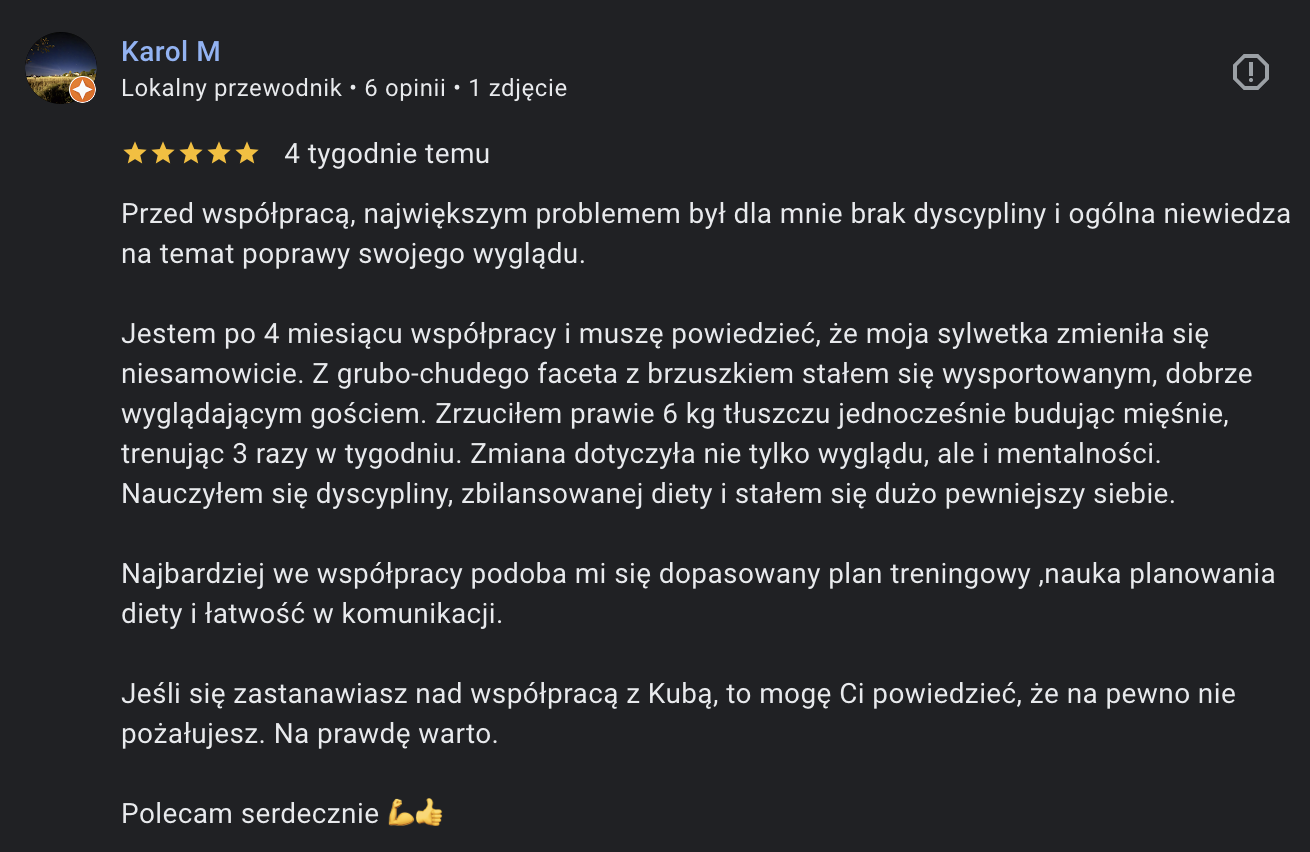Viewport: 1310px width, 852px height.
Task: Open Karol M's profile picture
Action: point(58,66)
